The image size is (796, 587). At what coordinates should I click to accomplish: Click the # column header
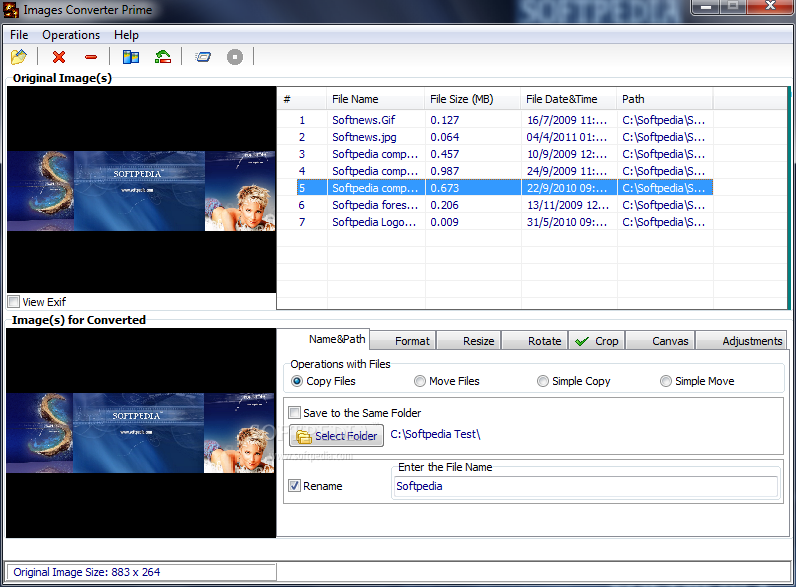click(x=303, y=99)
